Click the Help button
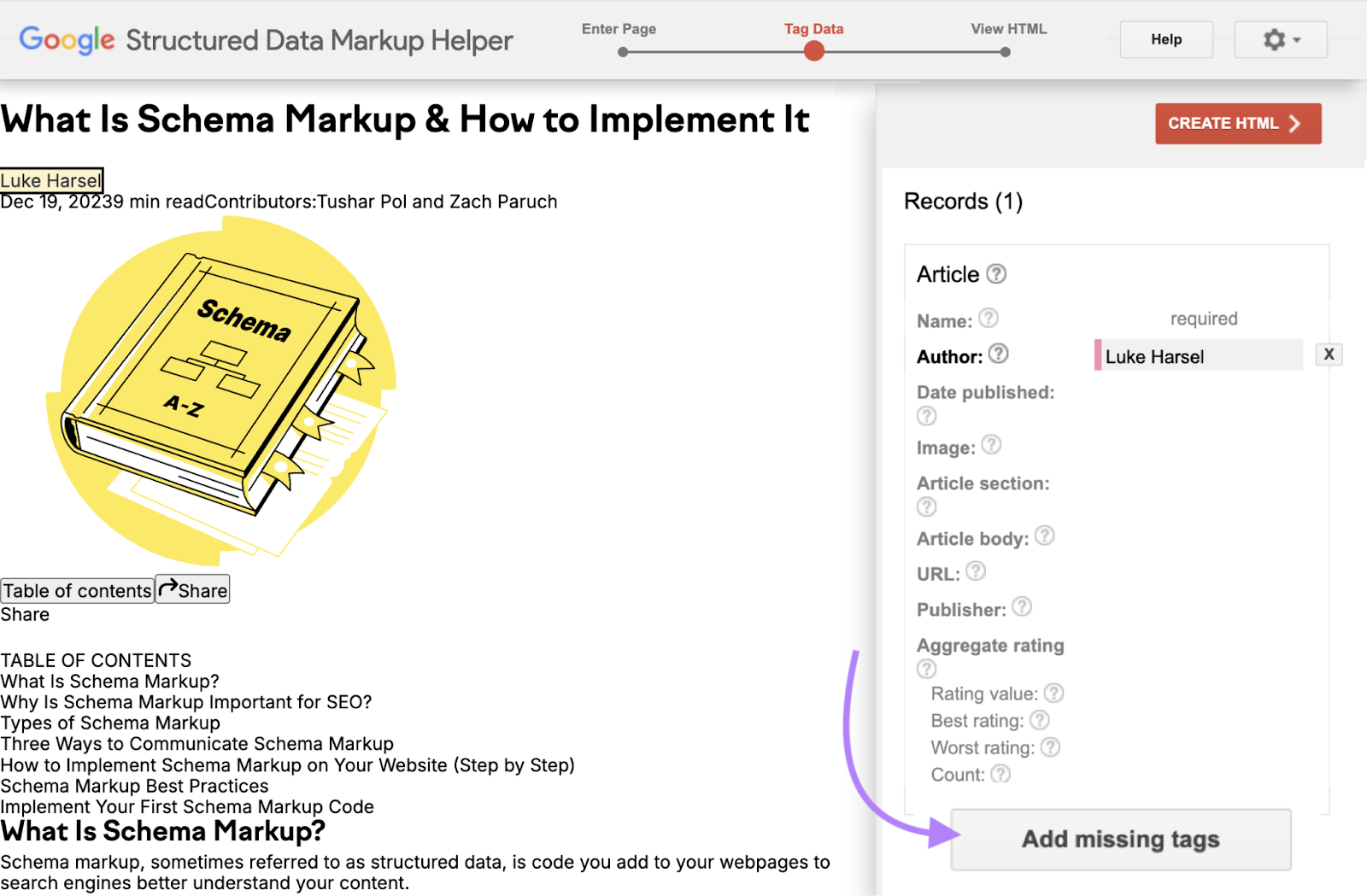 pyautogui.click(x=1166, y=39)
